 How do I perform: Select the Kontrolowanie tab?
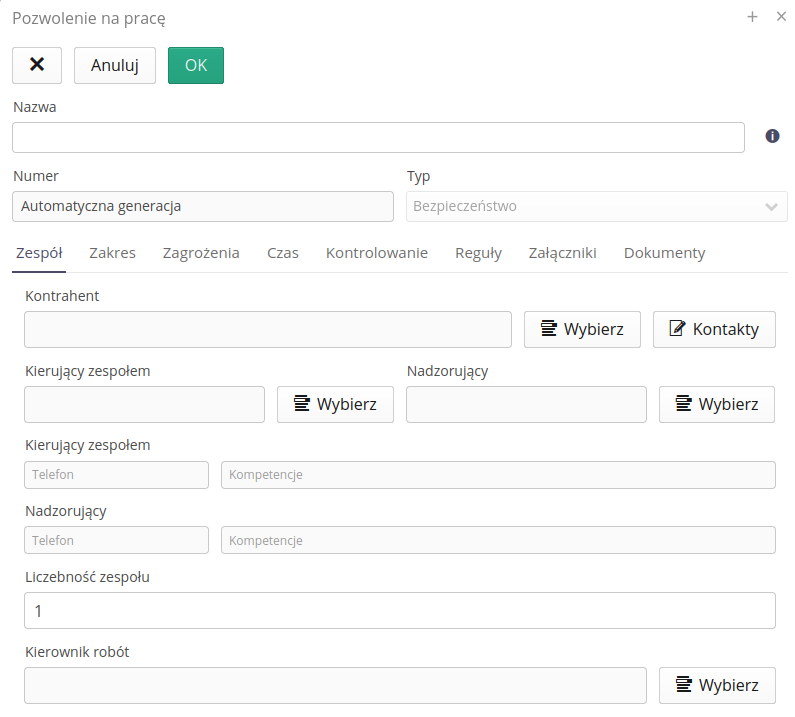click(x=377, y=253)
